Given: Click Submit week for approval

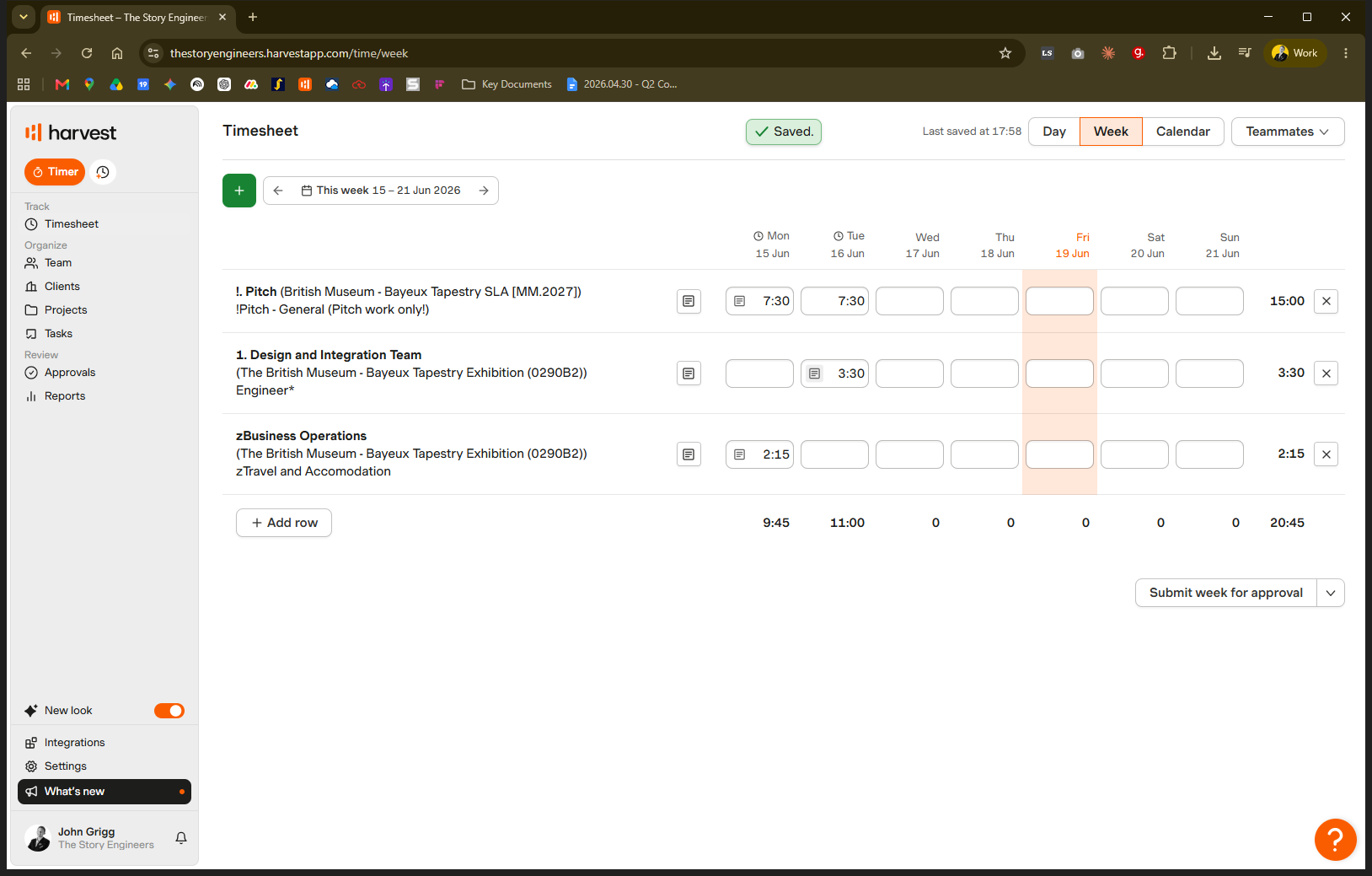Looking at the screenshot, I should tap(1226, 593).
